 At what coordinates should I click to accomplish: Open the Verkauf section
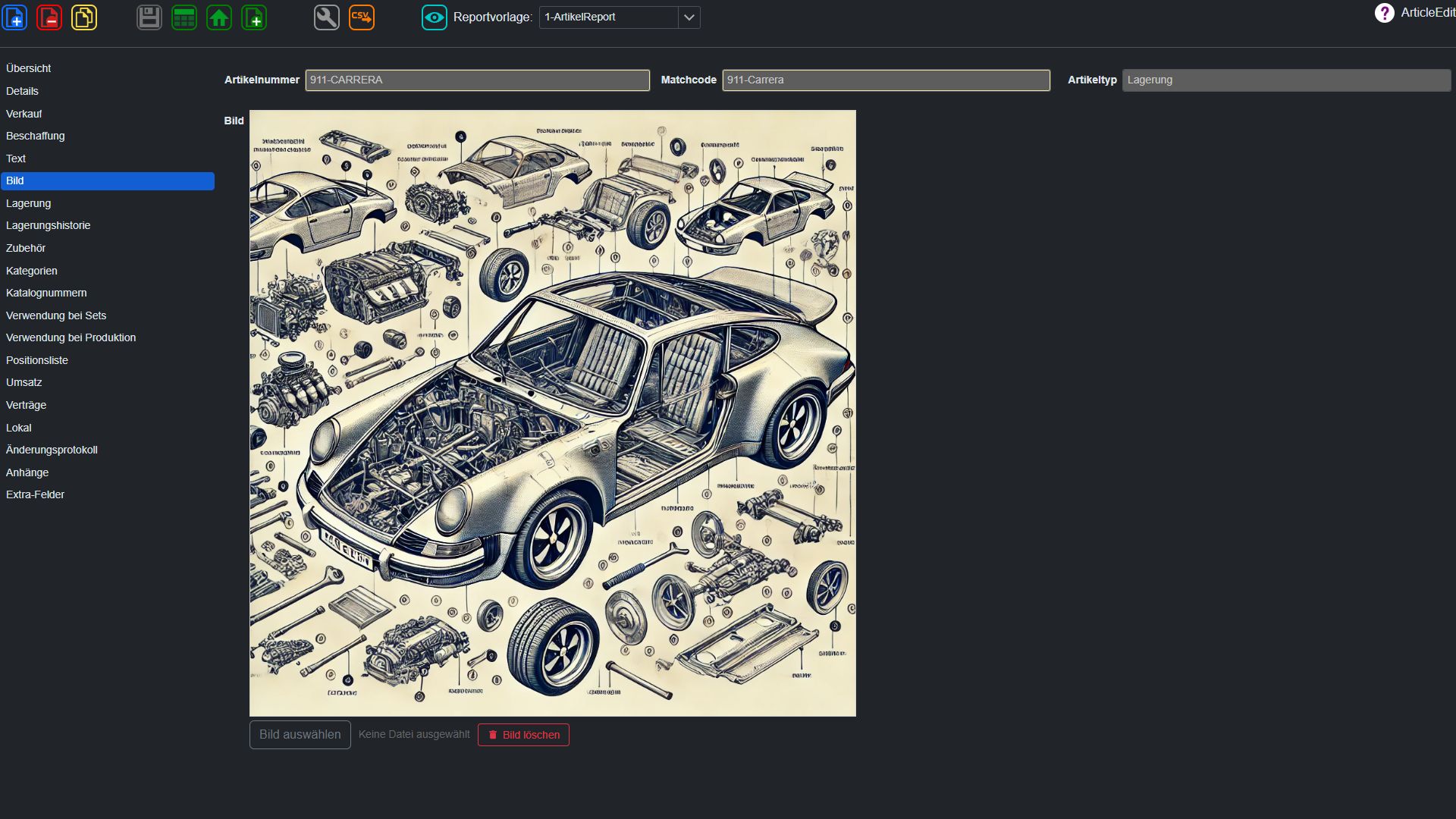click(108, 114)
